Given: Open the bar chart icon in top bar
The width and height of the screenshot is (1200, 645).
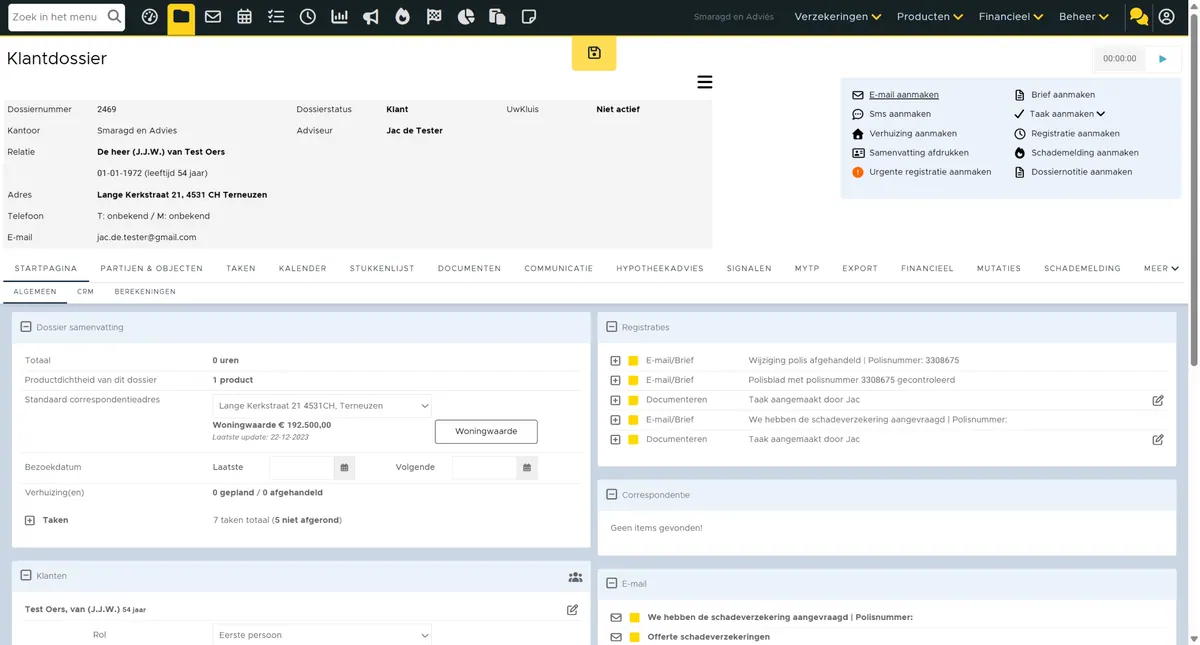Looking at the screenshot, I should coord(339,17).
